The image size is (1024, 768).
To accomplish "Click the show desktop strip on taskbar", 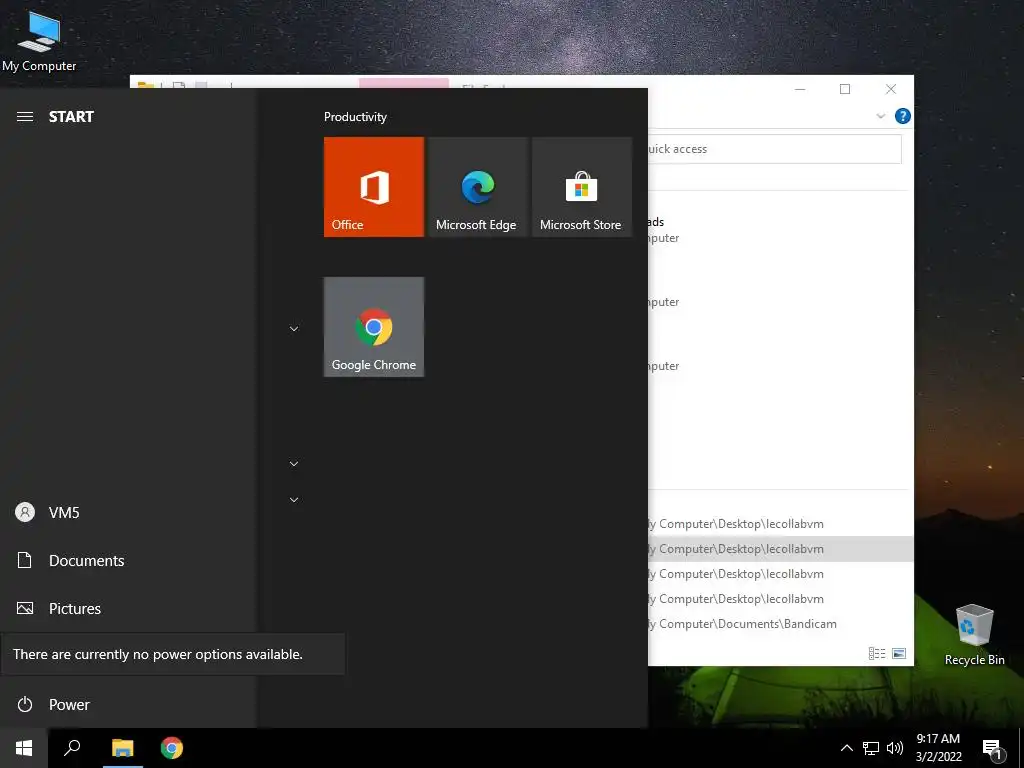I will click(1021, 748).
